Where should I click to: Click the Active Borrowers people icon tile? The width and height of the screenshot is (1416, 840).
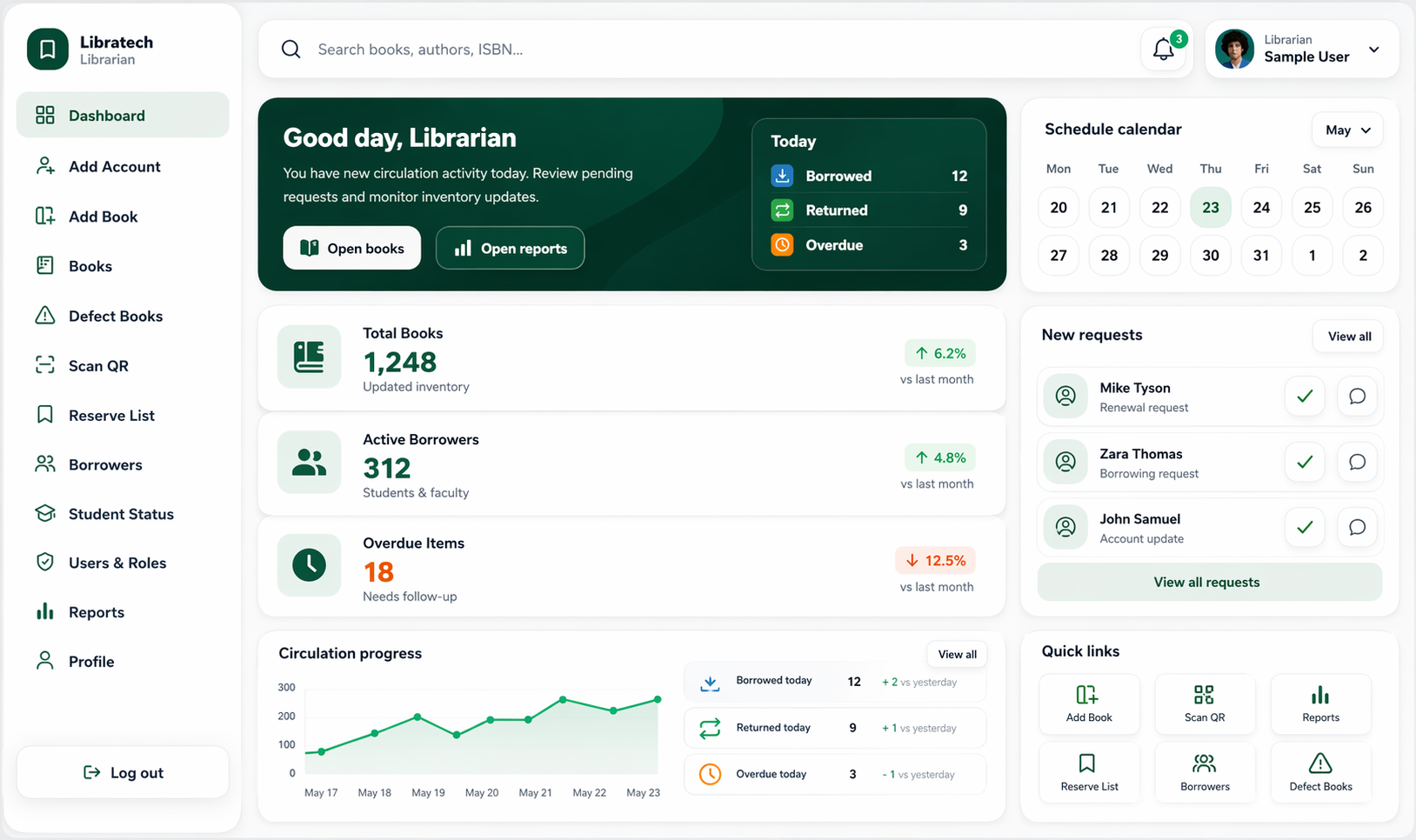(x=309, y=462)
